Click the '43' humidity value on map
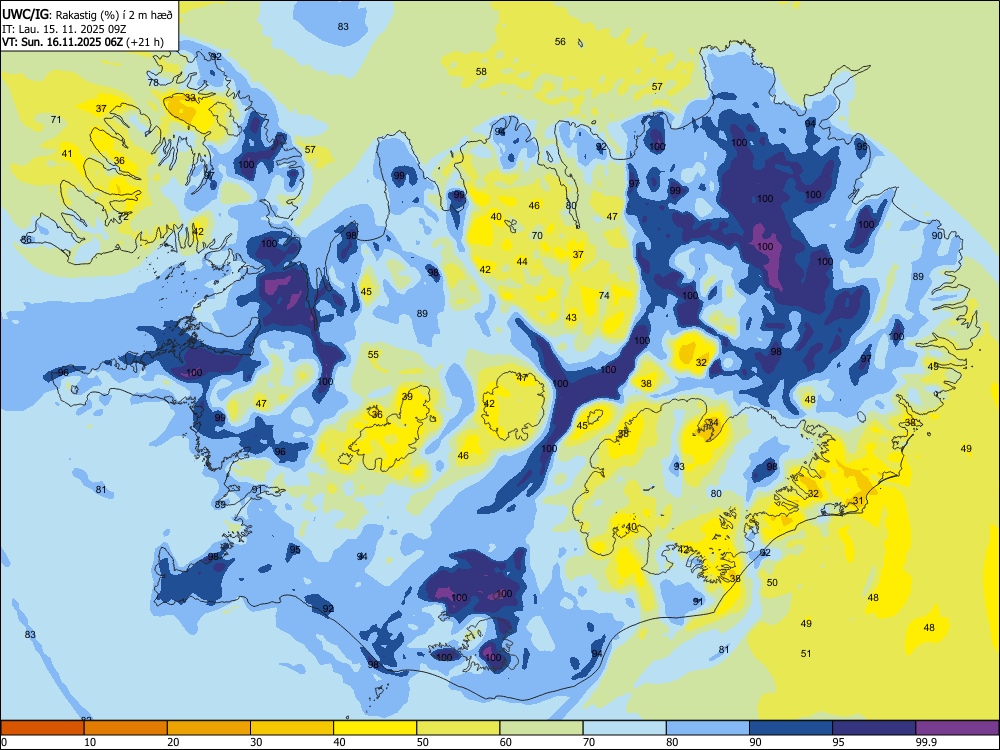The height and width of the screenshot is (750, 1000). pyautogui.click(x=571, y=318)
